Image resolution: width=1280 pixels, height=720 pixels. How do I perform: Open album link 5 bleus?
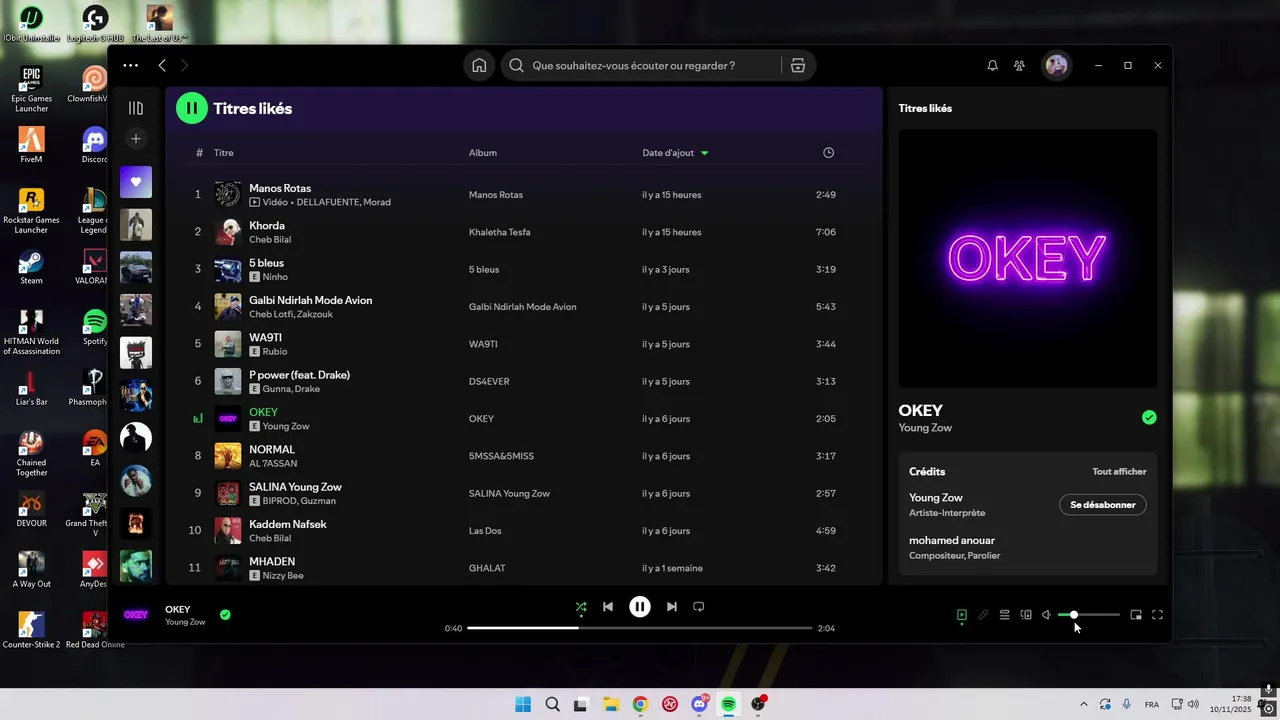(484, 270)
